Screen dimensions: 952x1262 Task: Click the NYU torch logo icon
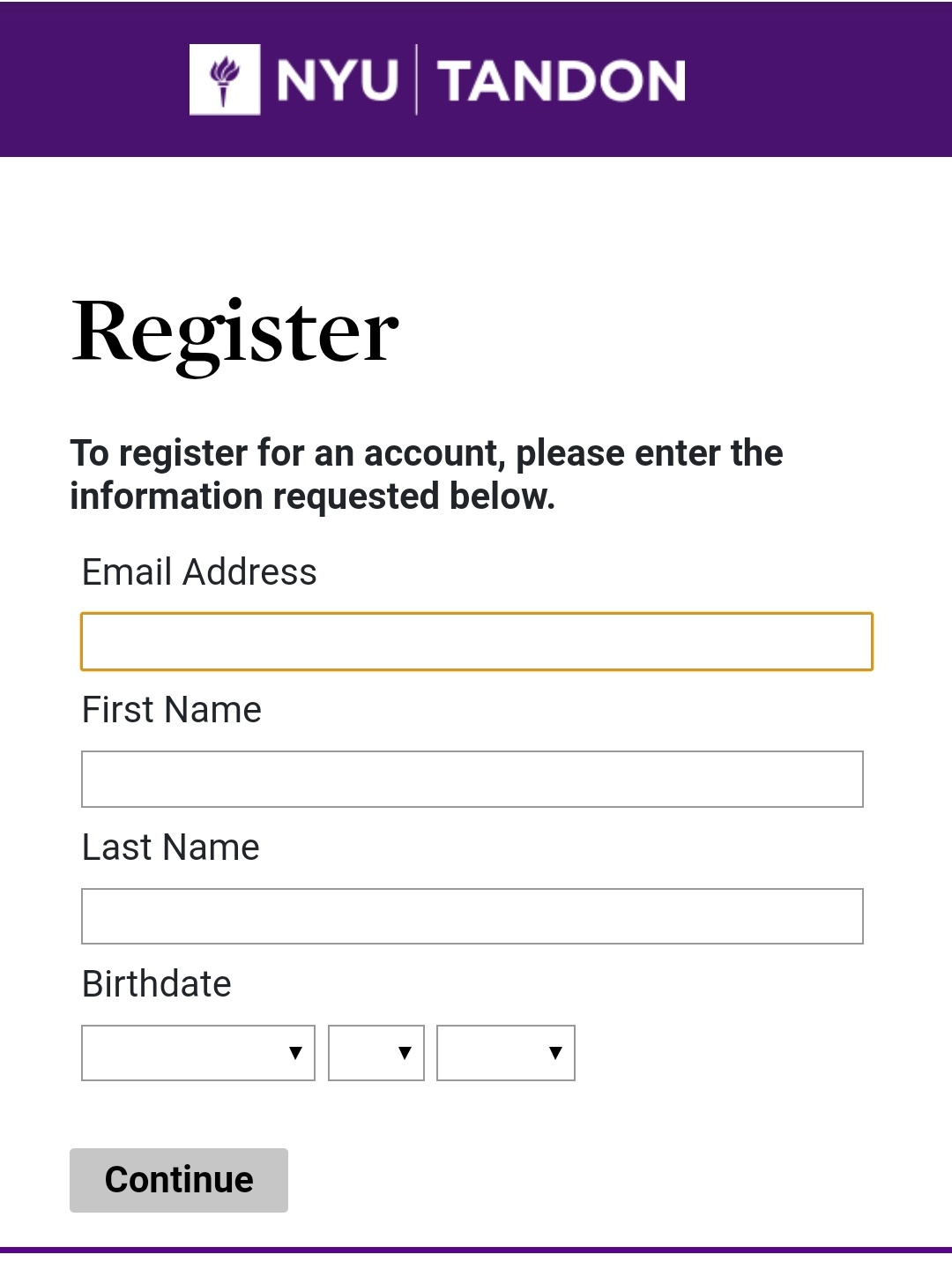225,79
